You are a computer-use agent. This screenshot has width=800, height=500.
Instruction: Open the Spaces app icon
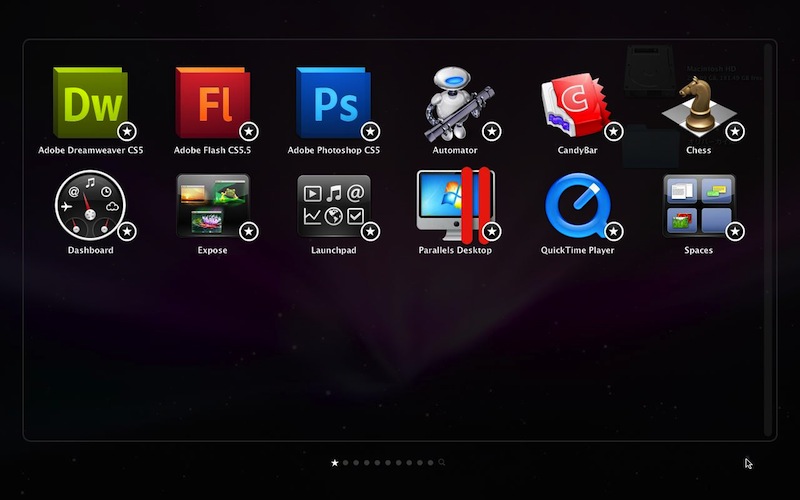click(699, 204)
